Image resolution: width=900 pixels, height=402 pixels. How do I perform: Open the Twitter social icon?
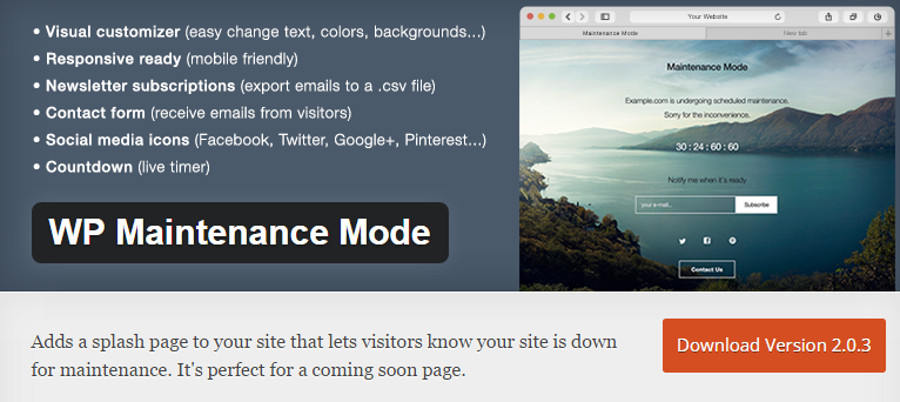click(682, 241)
